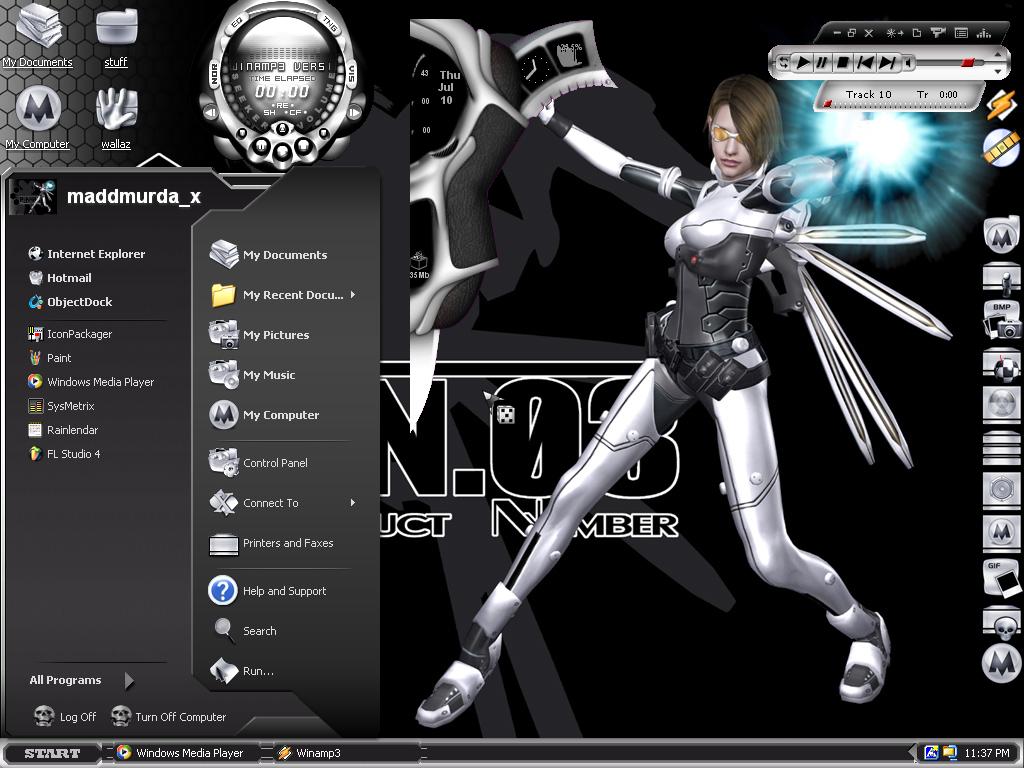Open the playlist icon in player titlebar

point(961,33)
